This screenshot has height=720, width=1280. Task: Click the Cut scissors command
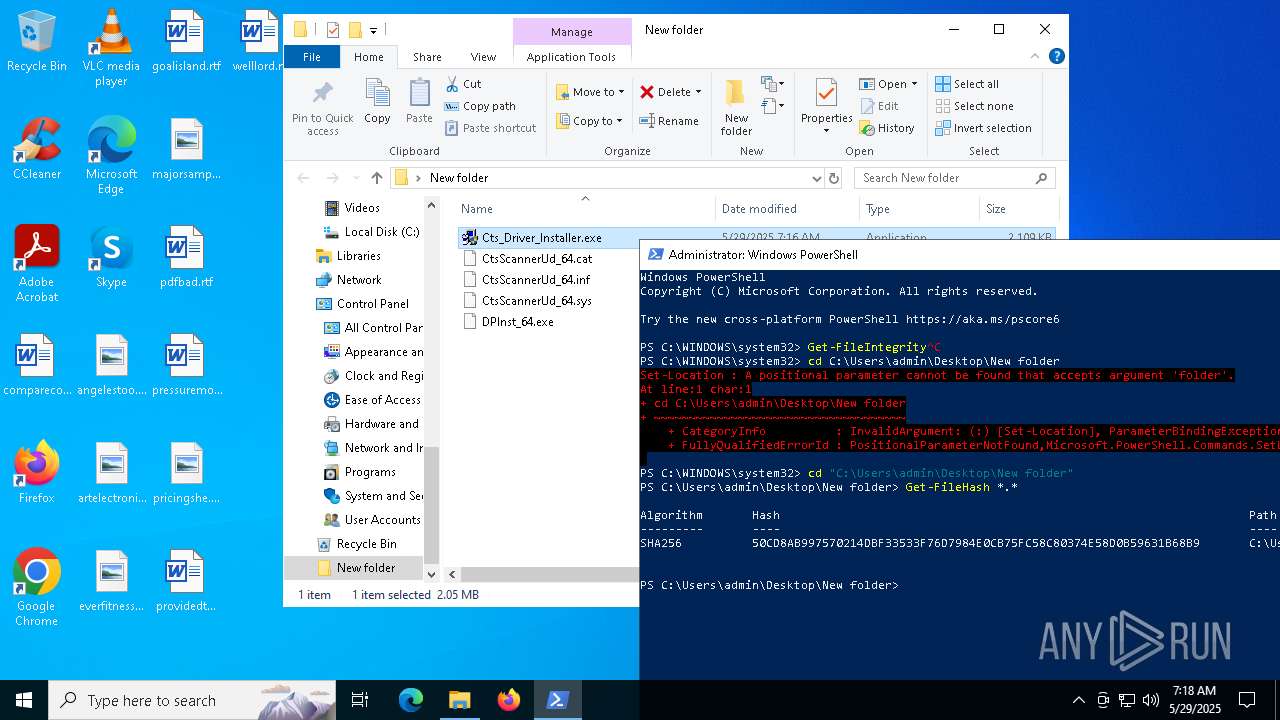point(464,84)
